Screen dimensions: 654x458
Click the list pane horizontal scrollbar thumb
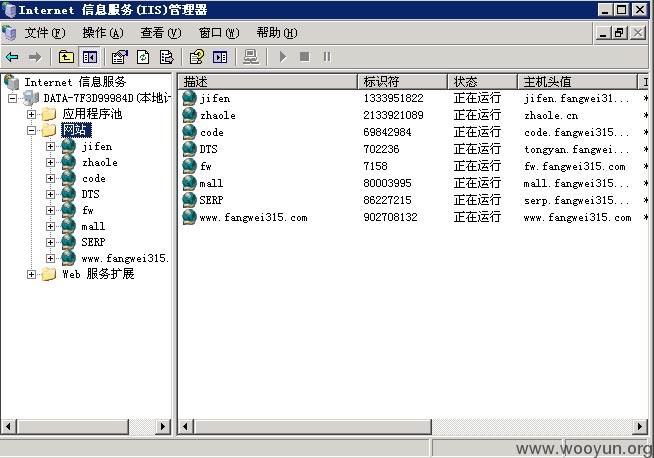pyautogui.click(x=312, y=427)
